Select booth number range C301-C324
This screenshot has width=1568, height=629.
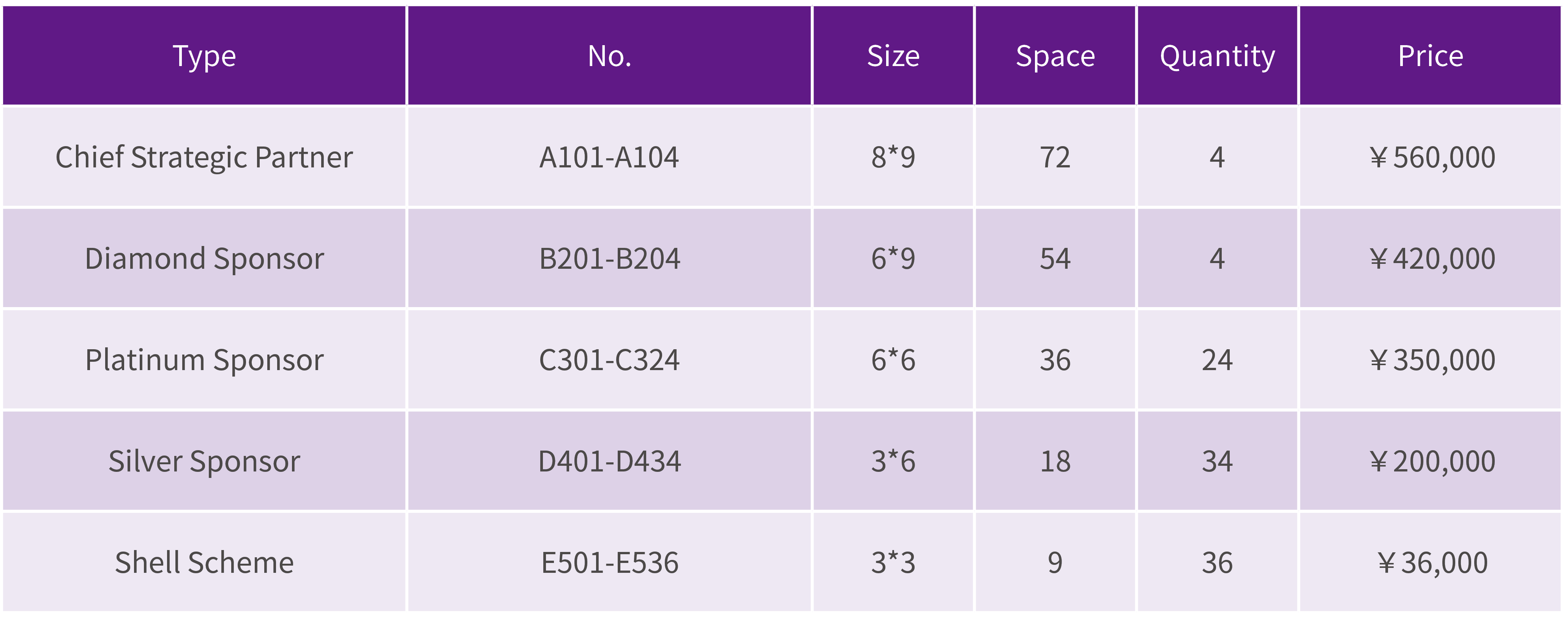coord(609,359)
